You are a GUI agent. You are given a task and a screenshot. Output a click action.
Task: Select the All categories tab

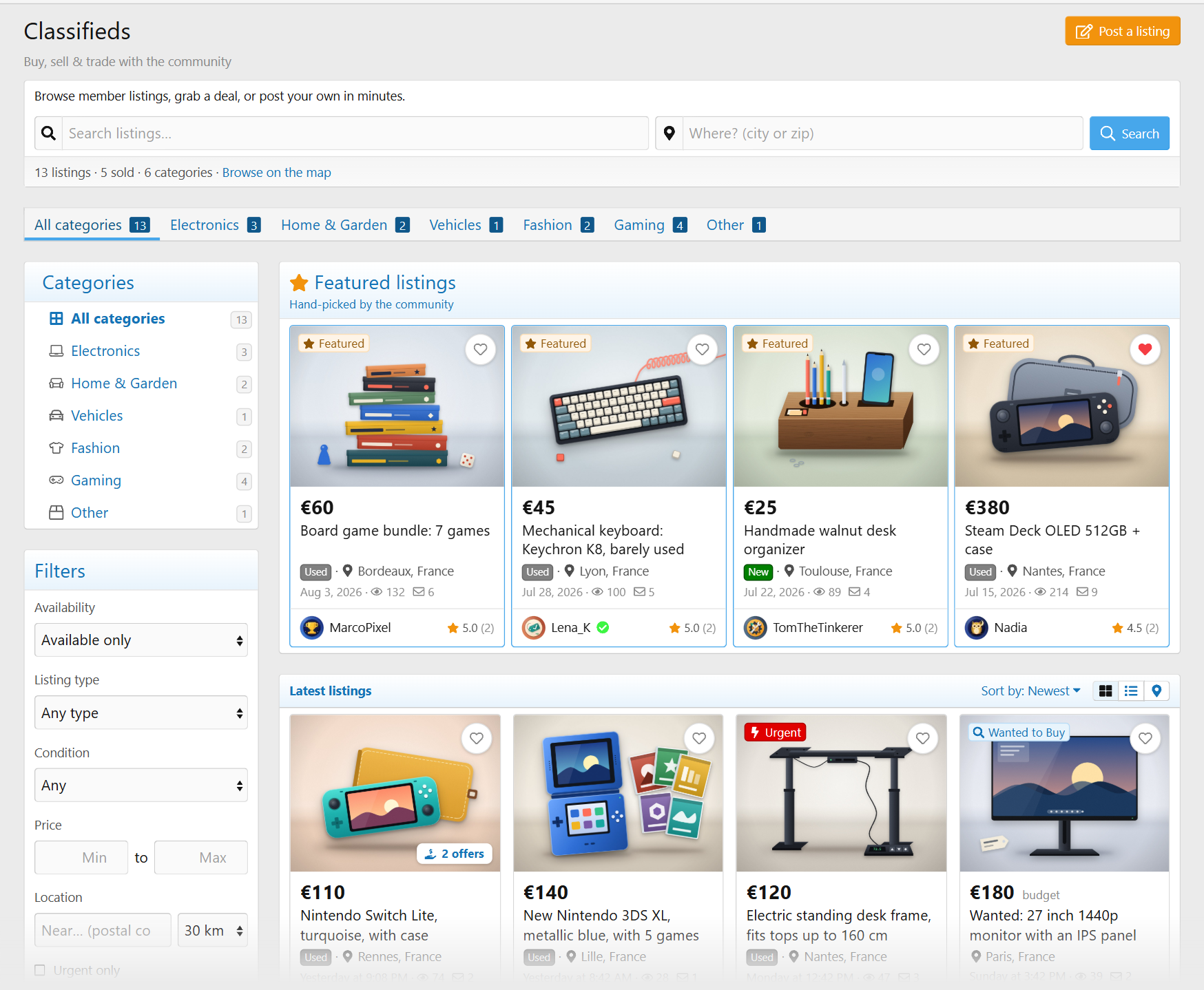(92, 225)
